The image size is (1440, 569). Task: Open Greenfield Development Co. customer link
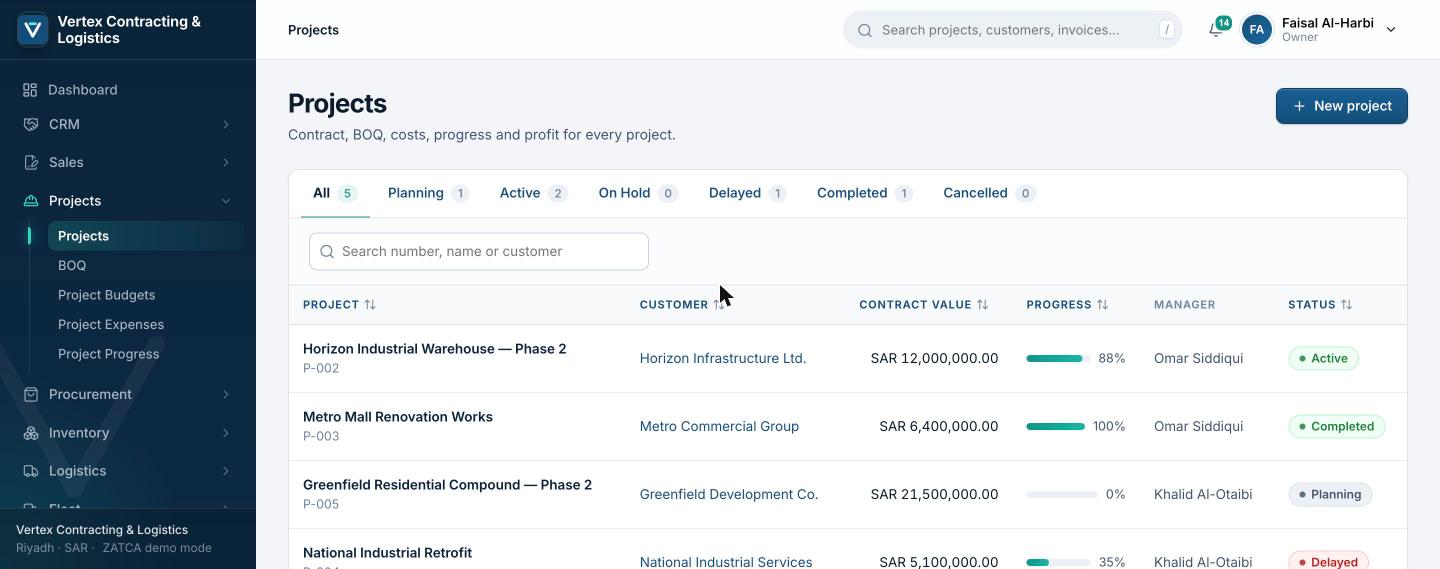[x=729, y=494]
